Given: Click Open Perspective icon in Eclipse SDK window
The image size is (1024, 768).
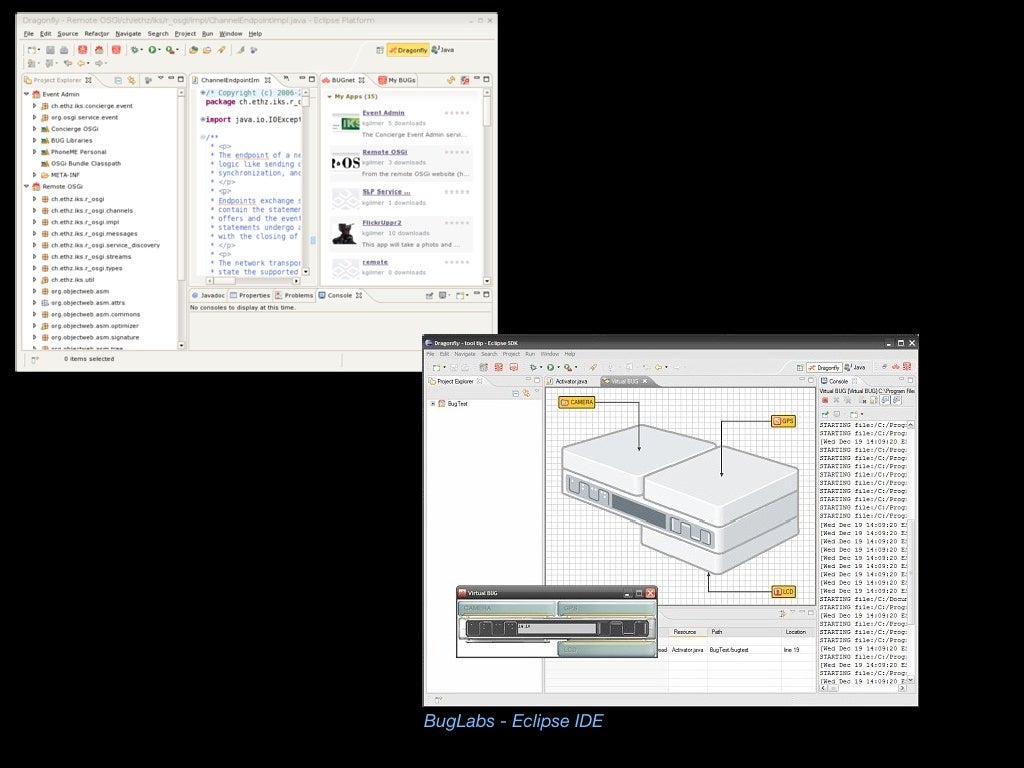Looking at the screenshot, I should click(x=799, y=368).
